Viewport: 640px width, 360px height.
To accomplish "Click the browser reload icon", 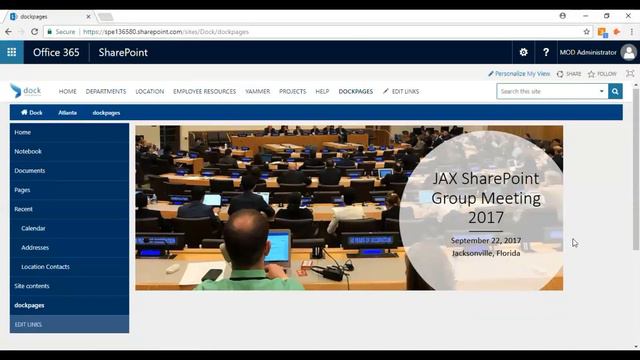I will click(x=35, y=31).
